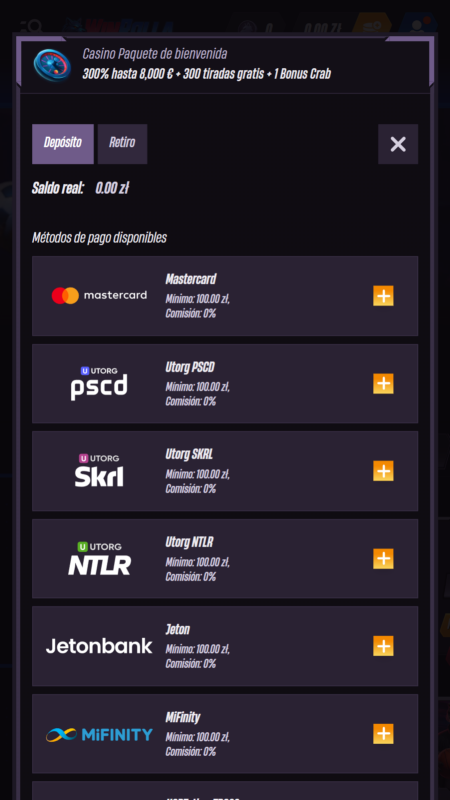Expand Utorg PSCD with the plus icon
This screenshot has width=450, height=800.
[383, 384]
